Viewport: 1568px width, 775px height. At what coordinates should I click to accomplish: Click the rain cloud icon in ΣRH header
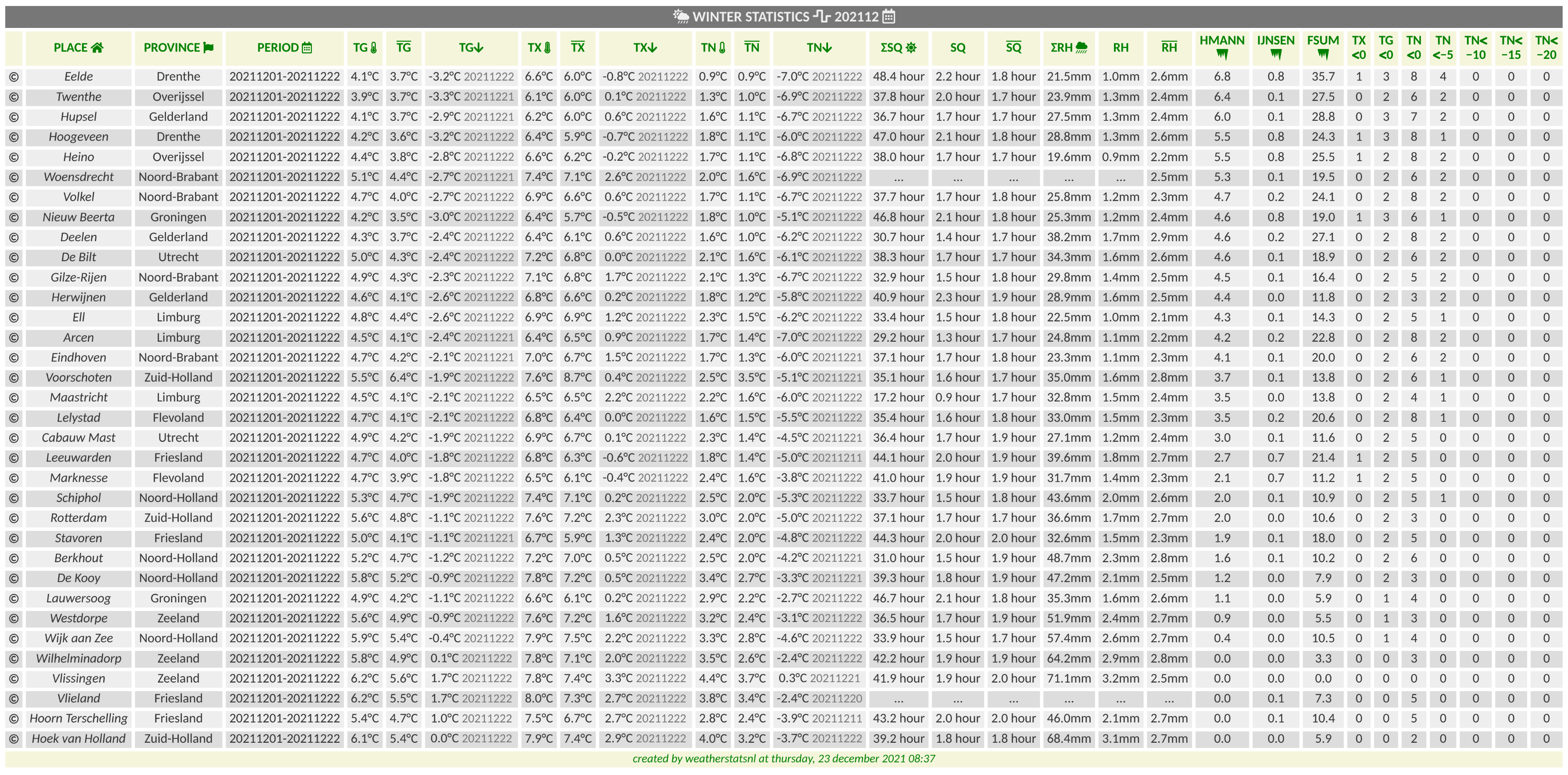point(1082,47)
